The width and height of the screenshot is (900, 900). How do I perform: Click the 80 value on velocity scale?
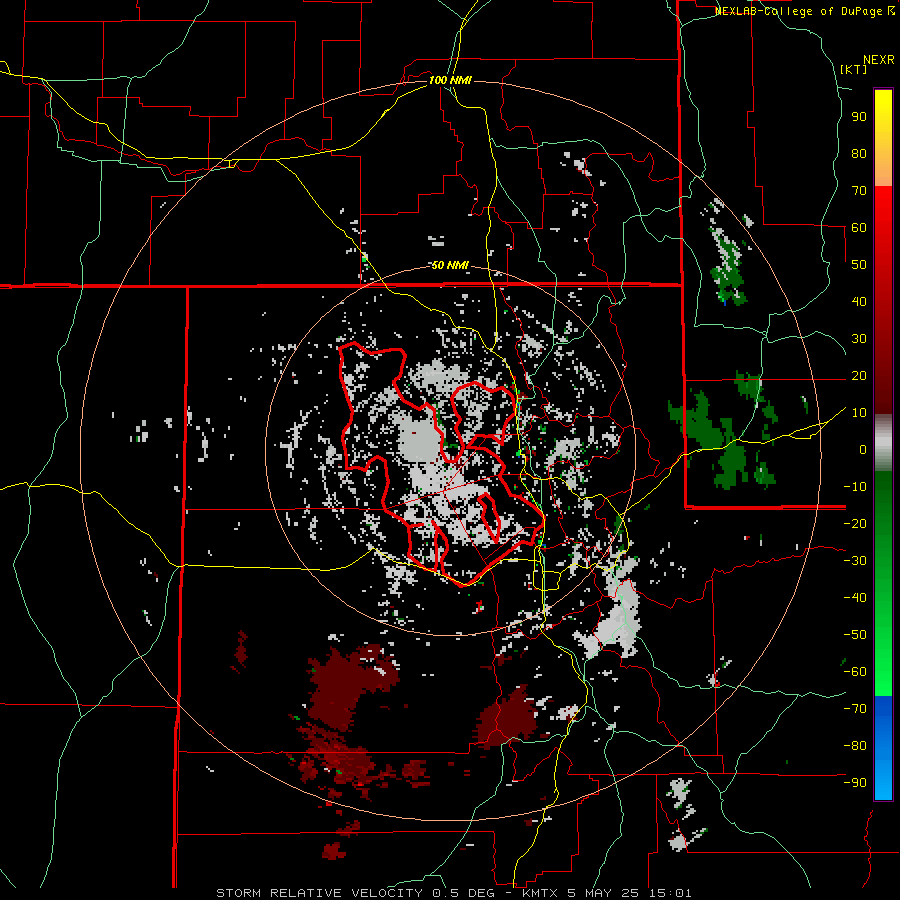tap(859, 154)
